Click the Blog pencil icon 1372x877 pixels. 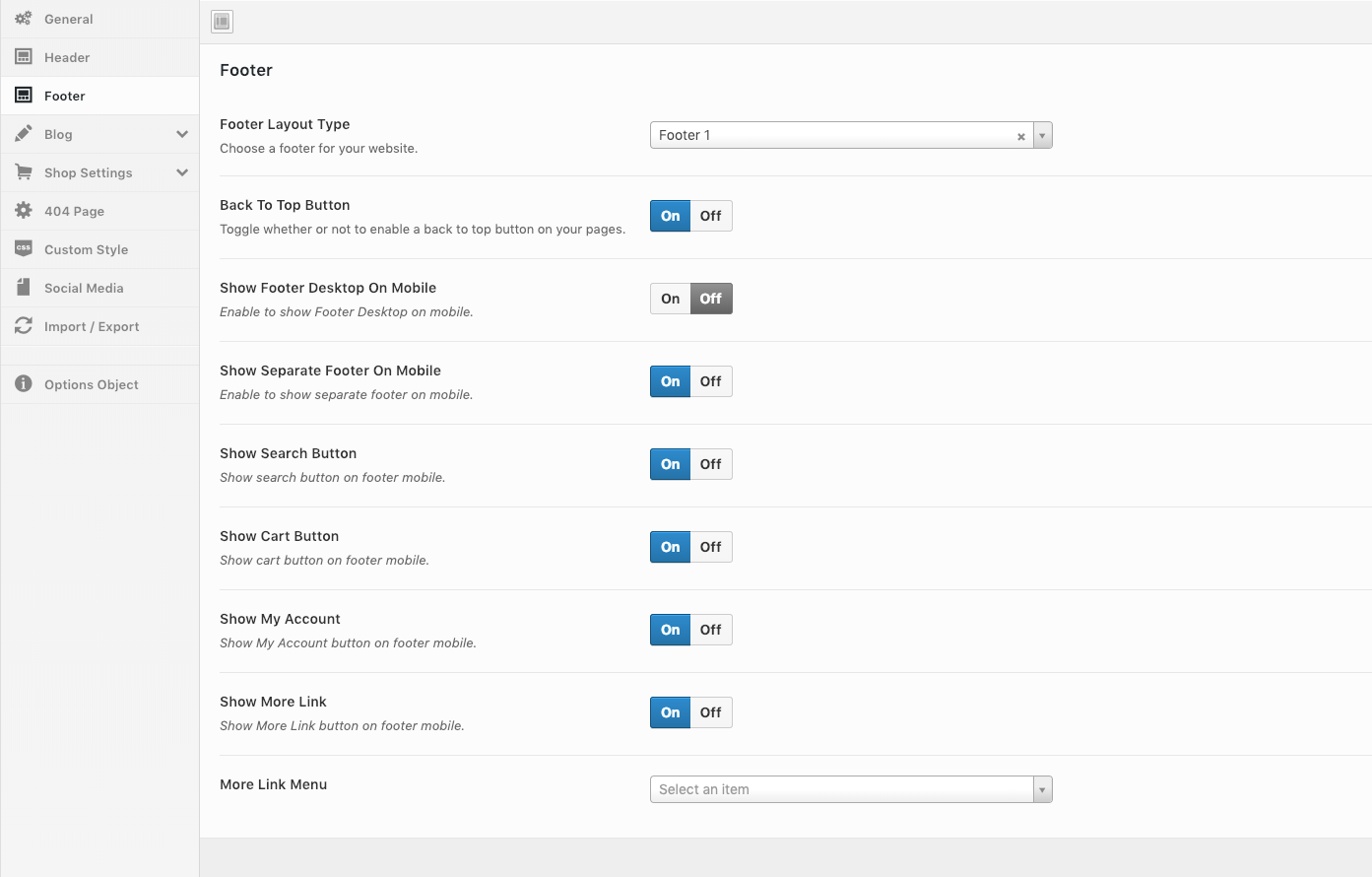pos(24,134)
